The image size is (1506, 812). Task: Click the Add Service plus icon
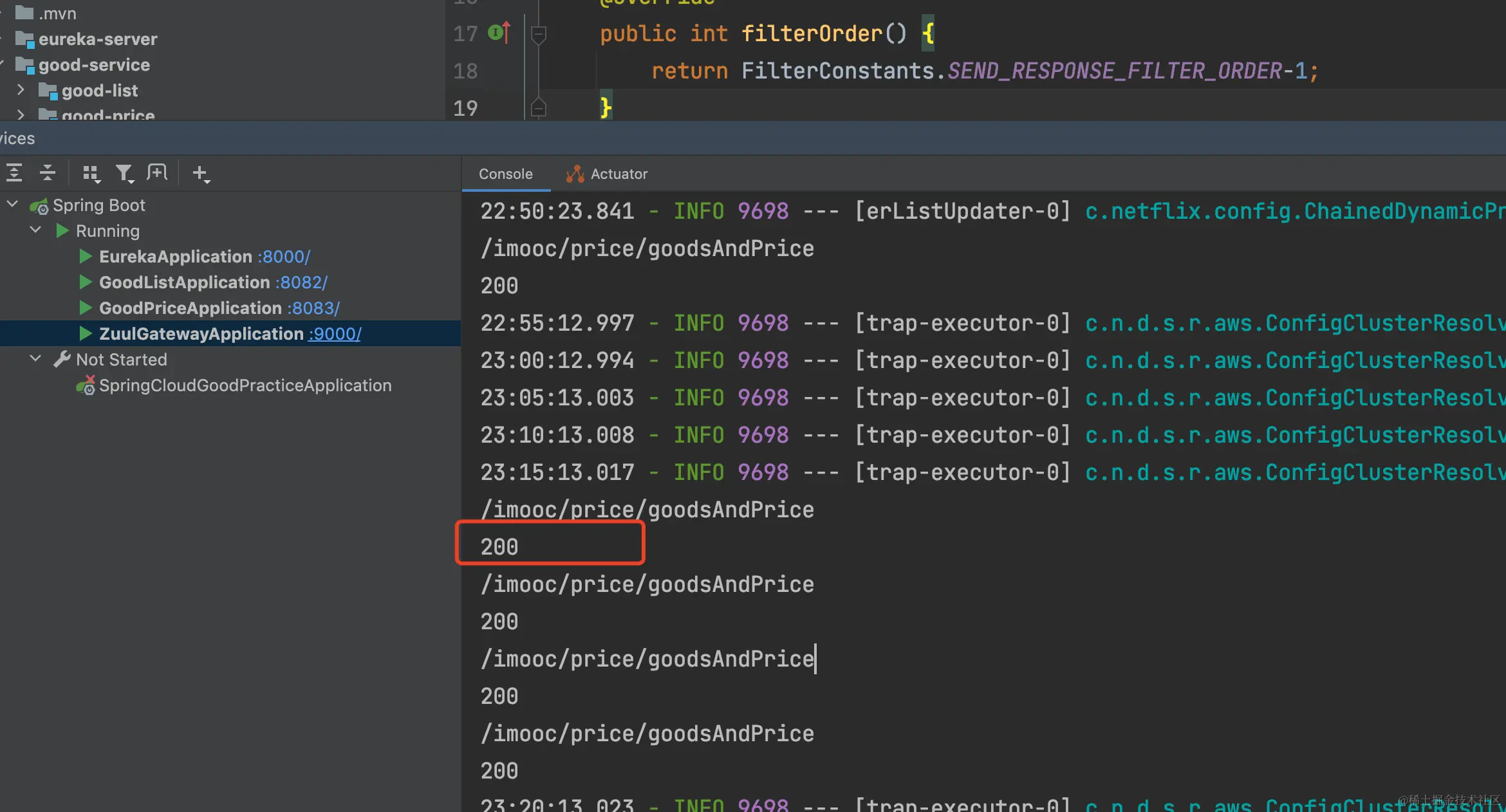pyautogui.click(x=200, y=173)
